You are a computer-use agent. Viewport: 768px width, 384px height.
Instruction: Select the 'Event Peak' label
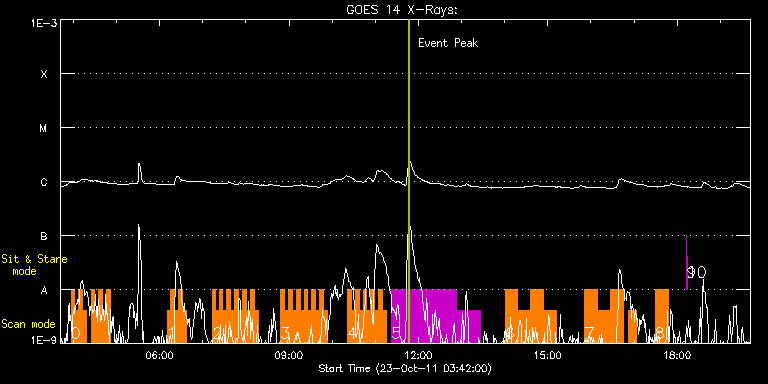(448, 43)
